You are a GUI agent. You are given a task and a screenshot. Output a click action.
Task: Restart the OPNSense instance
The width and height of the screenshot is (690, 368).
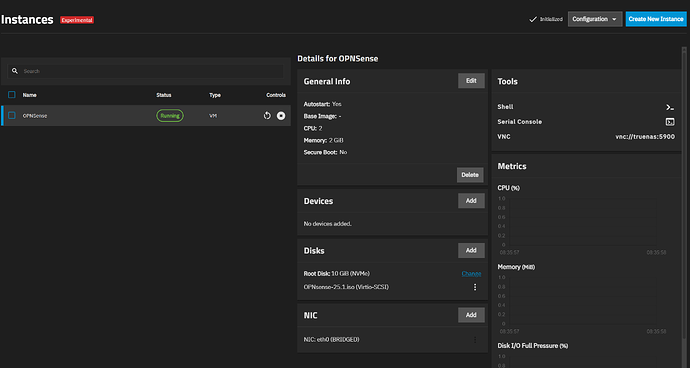[x=267, y=116]
